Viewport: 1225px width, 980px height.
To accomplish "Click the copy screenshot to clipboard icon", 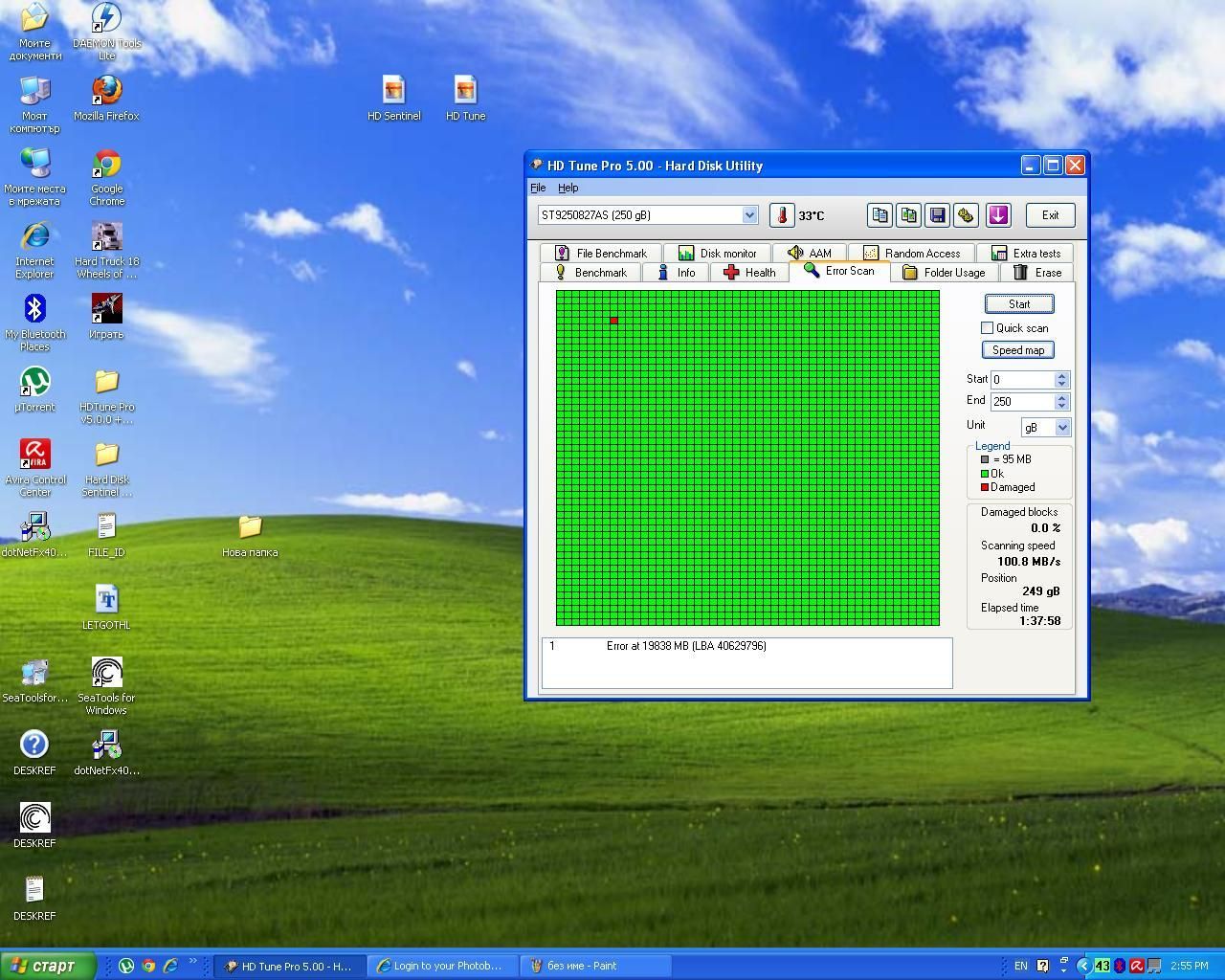I will click(x=908, y=215).
